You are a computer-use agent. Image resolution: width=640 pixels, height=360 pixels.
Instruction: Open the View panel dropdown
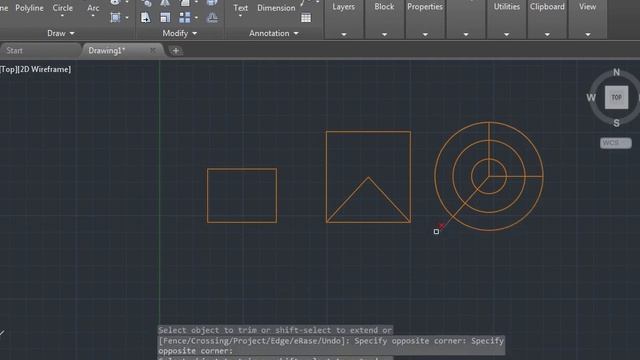(588, 35)
